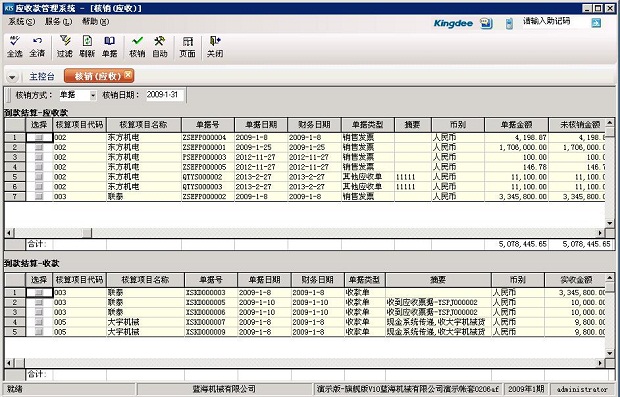Click the KIS application icon in title bar
Screen dimensions: 620x397
pyautogui.click(x=8, y=8)
